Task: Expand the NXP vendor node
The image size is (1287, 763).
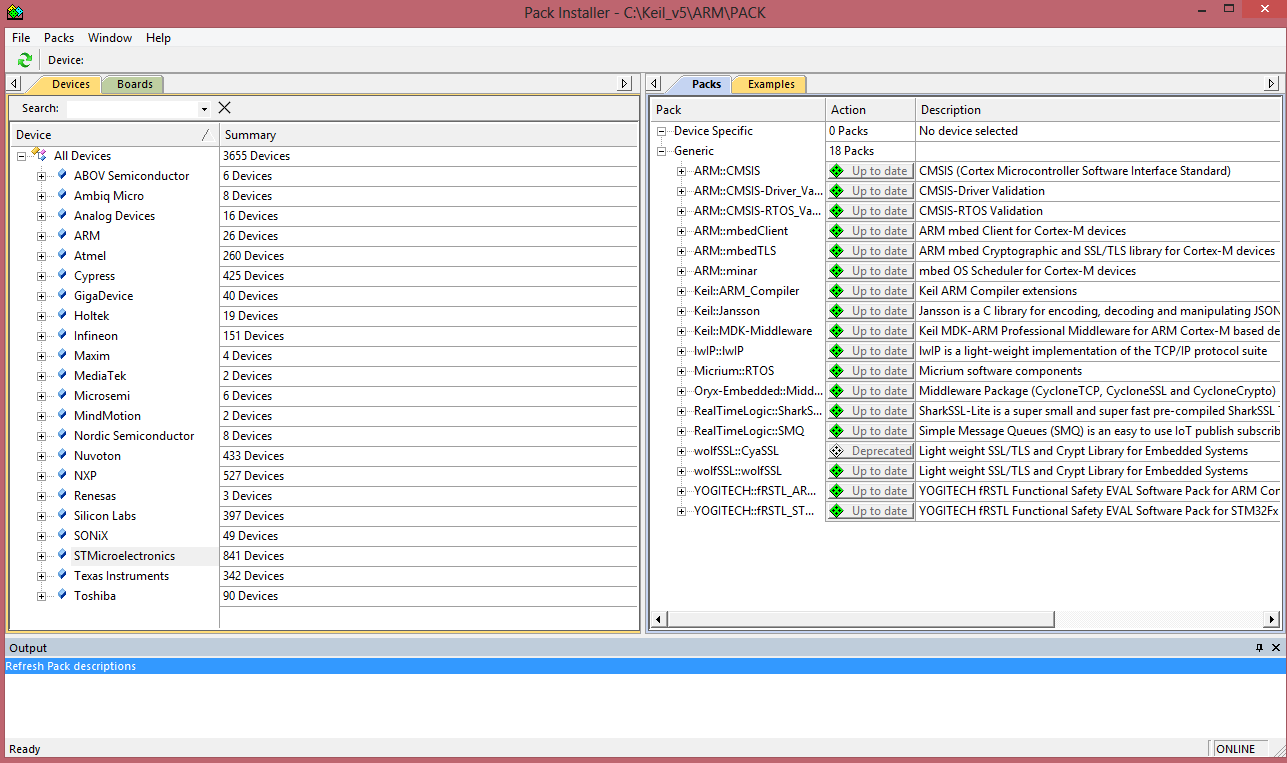Action: tap(42, 476)
